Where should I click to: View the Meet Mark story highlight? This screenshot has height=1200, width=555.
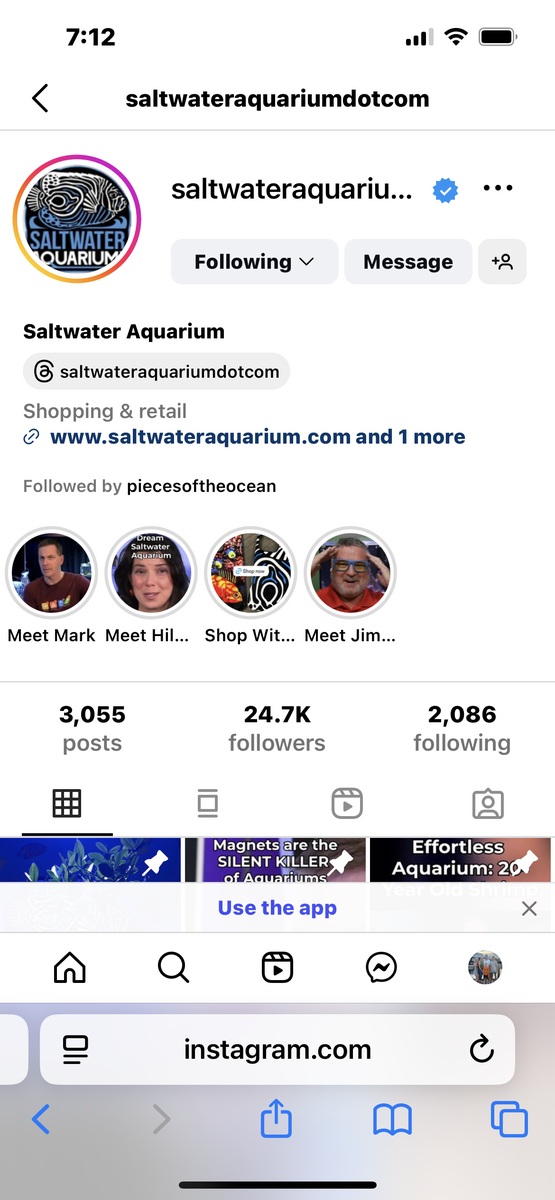coord(52,574)
